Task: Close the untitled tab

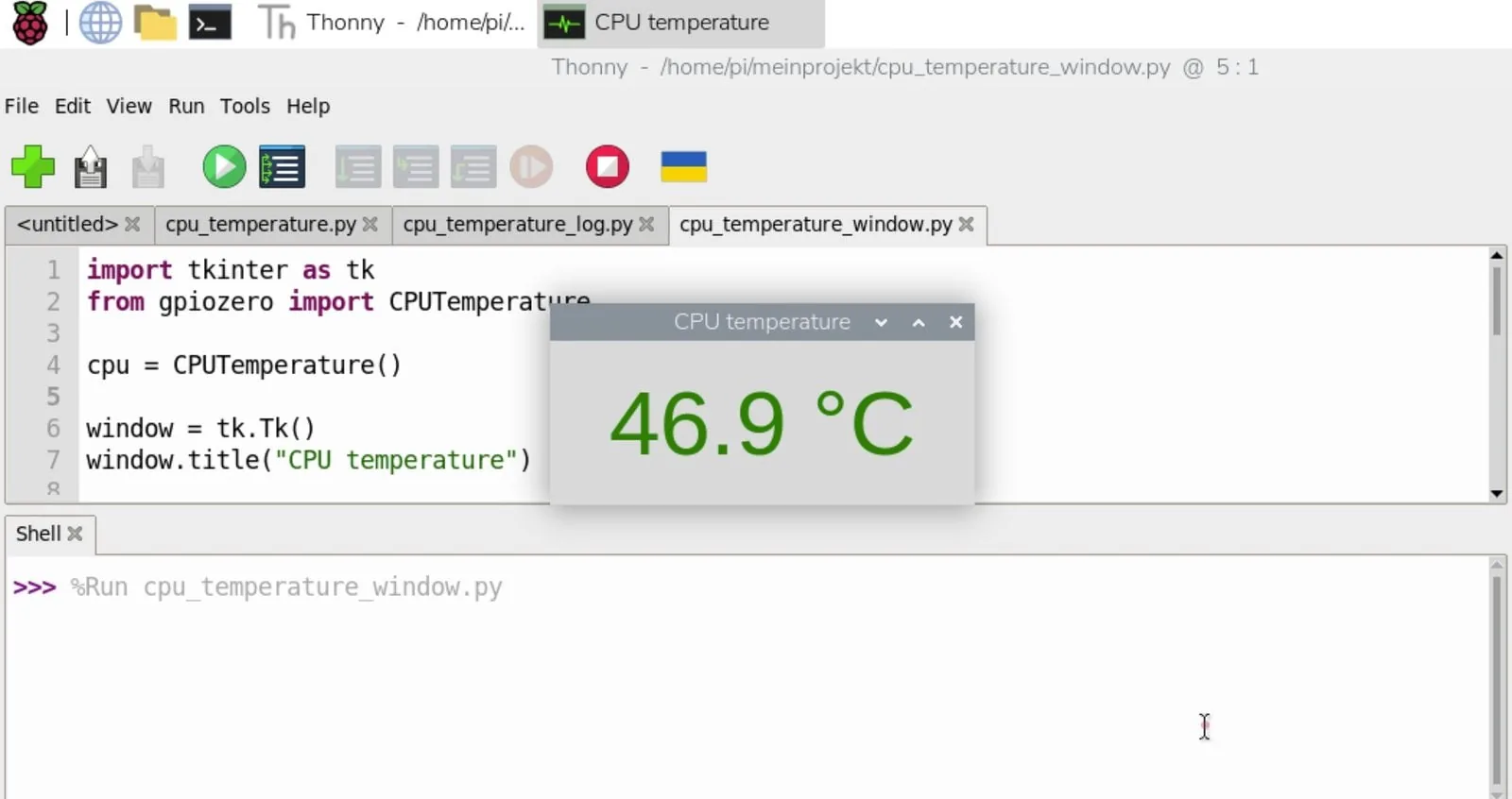Action: 132,225
